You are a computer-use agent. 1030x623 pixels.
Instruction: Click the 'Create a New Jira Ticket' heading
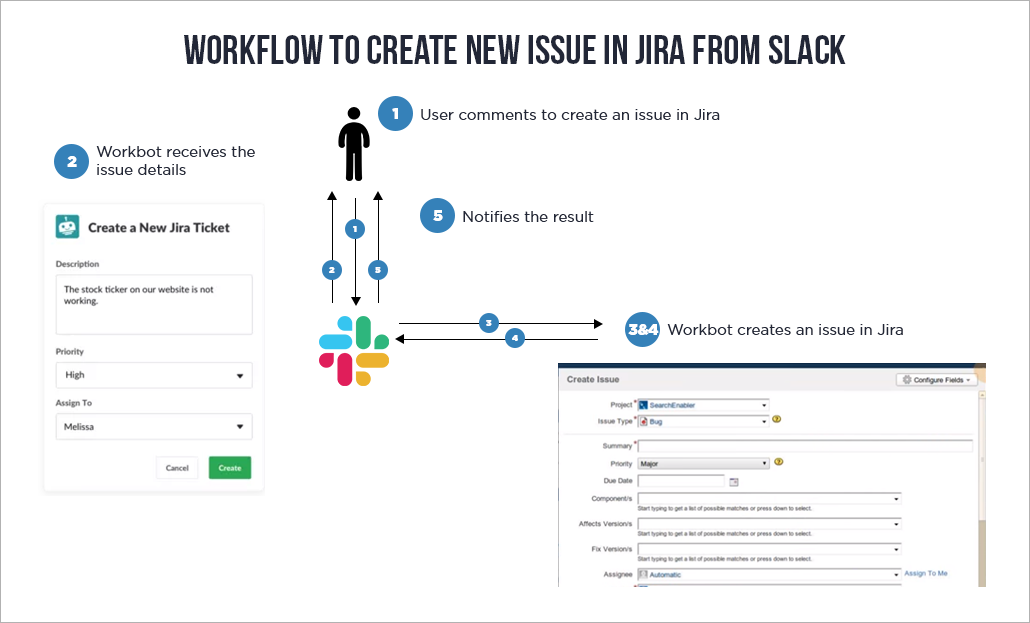[x=159, y=227]
